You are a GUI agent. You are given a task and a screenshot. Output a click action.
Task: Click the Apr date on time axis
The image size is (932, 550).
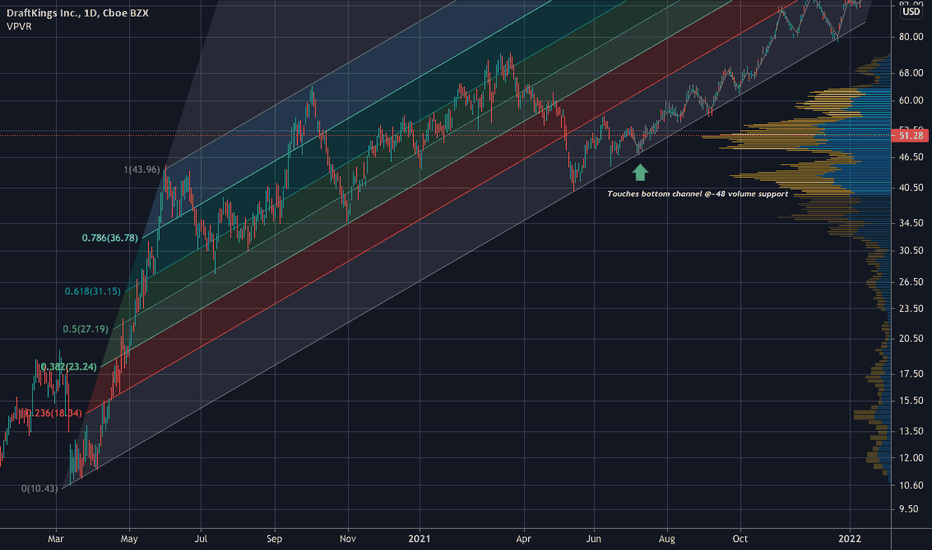pyautogui.click(x=523, y=539)
